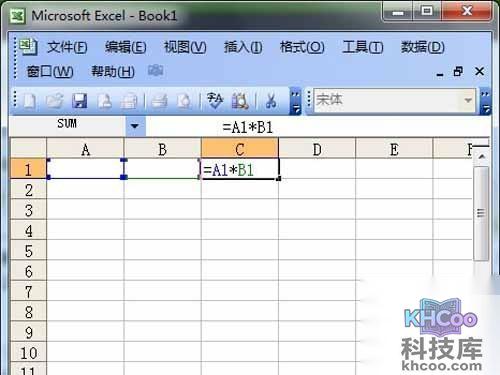
Task: Open the 窗口(W) menu
Action: point(50,71)
